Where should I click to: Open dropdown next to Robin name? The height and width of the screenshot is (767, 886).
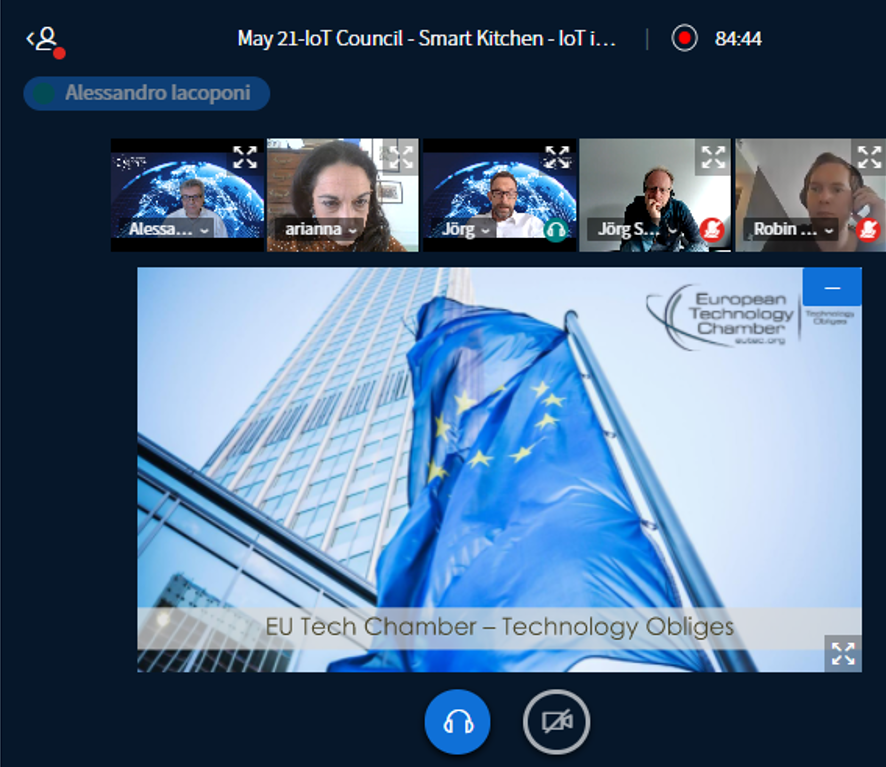828,231
